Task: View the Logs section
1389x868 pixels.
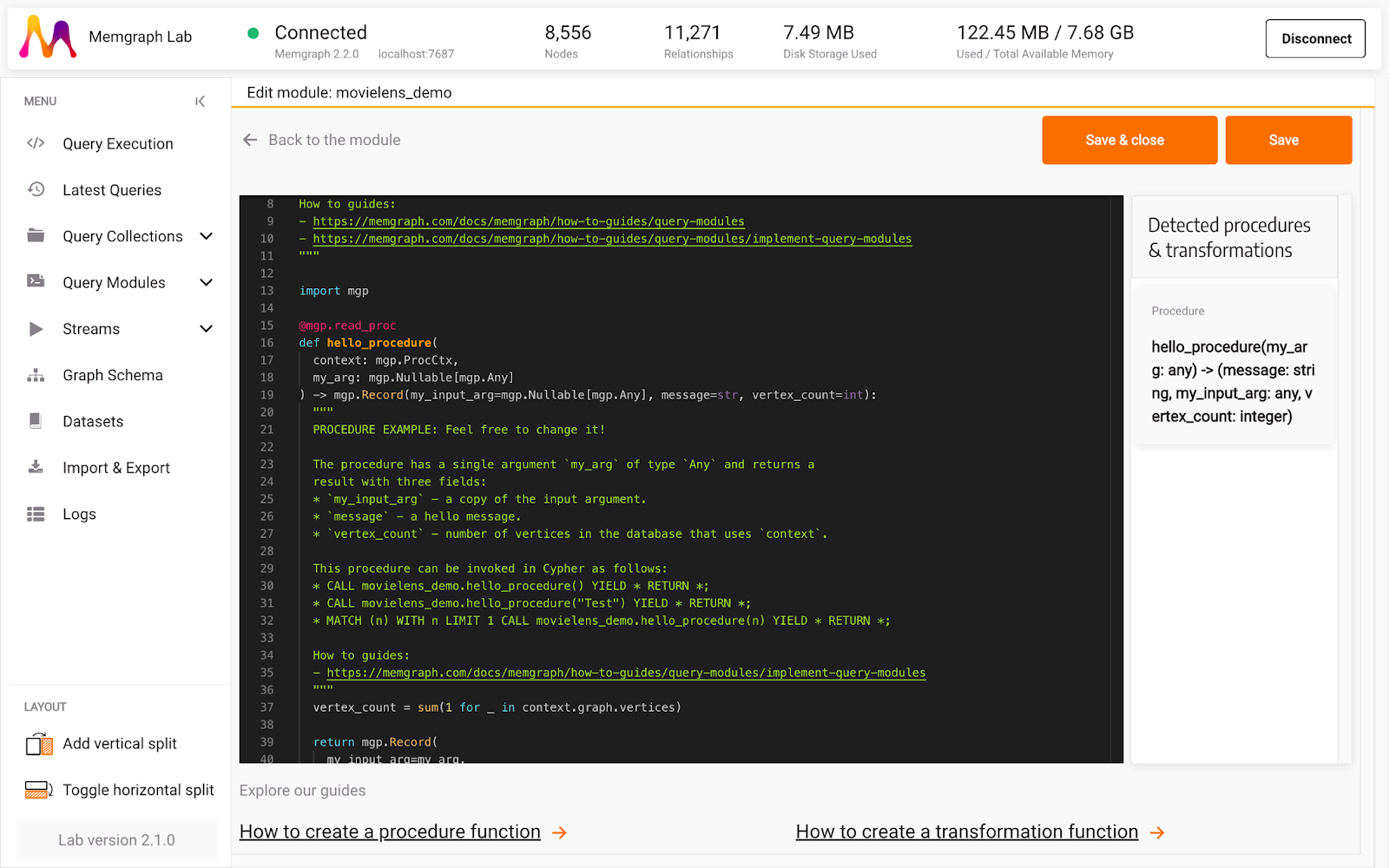Action: point(79,514)
